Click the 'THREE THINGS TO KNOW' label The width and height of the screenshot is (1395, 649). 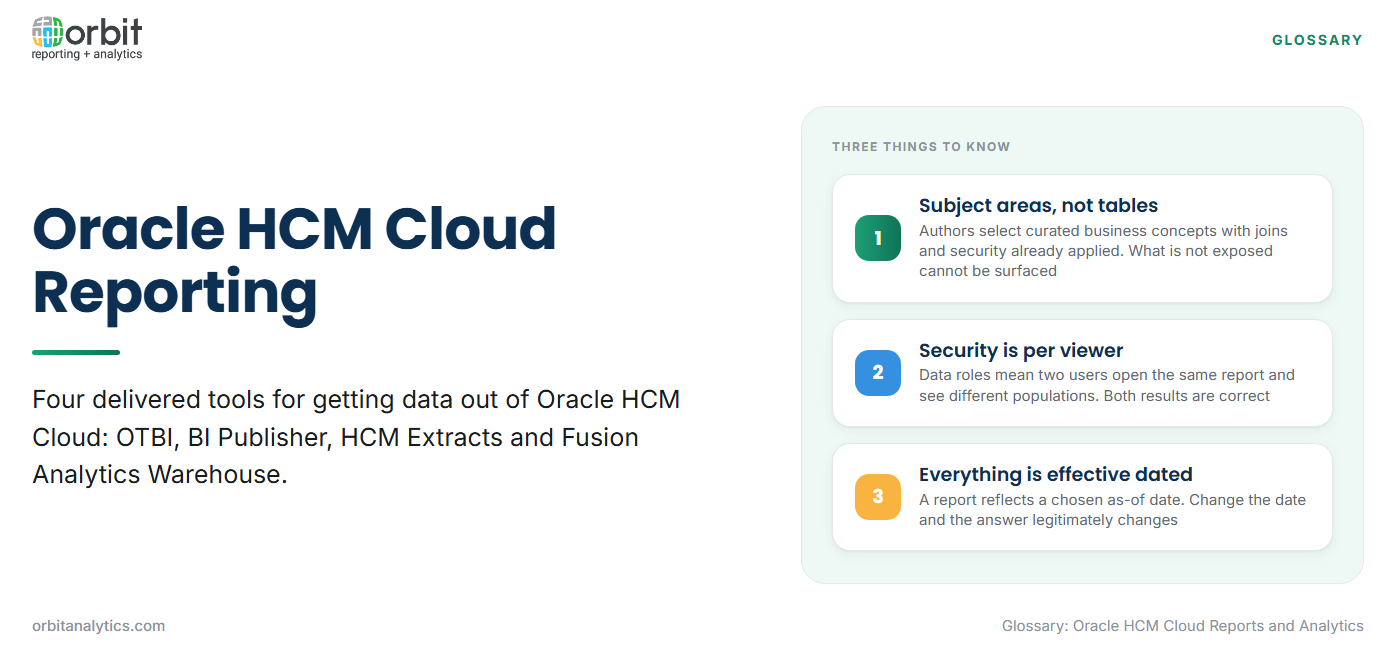pyautogui.click(x=921, y=147)
